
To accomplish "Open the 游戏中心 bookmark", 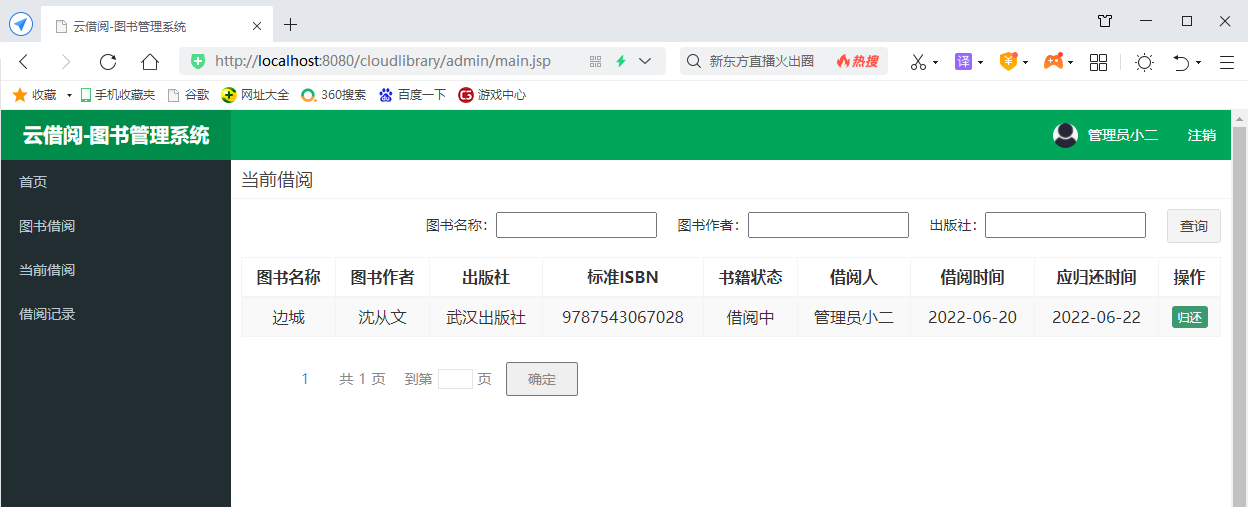I will (492, 95).
